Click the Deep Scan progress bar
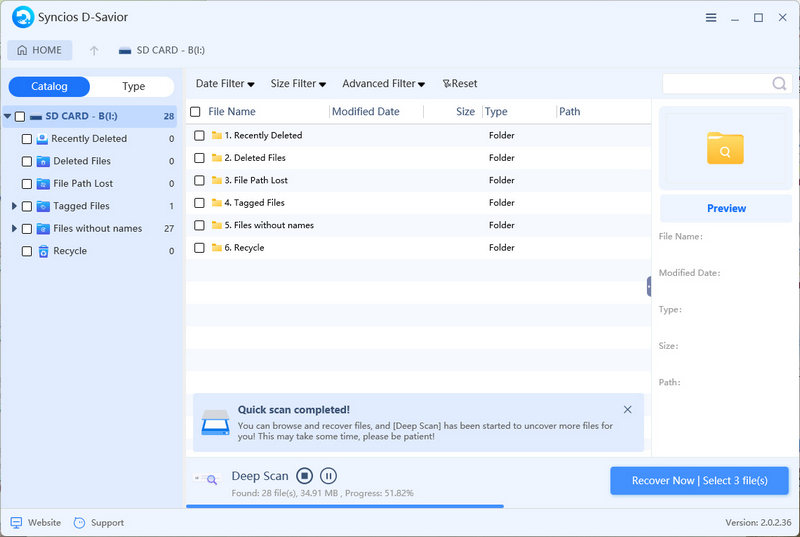Screen dimensions: 800x537 pos(345,506)
